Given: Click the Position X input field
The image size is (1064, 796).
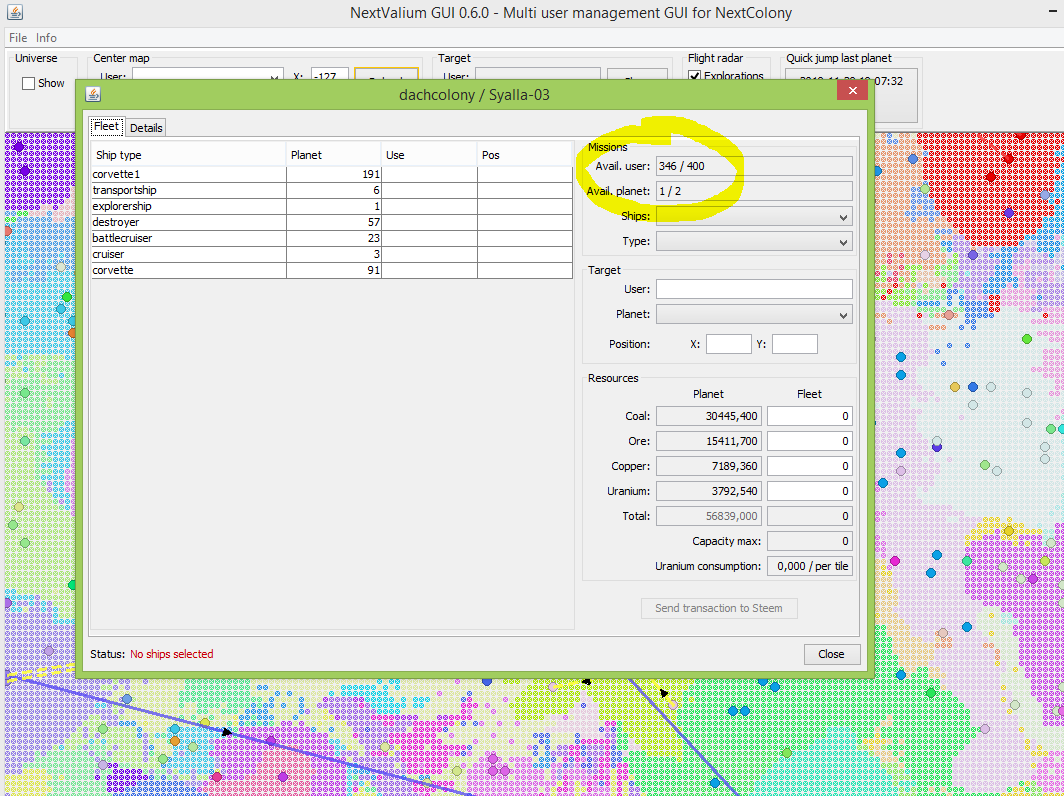Looking at the screenshot, I should click(729, 344).
